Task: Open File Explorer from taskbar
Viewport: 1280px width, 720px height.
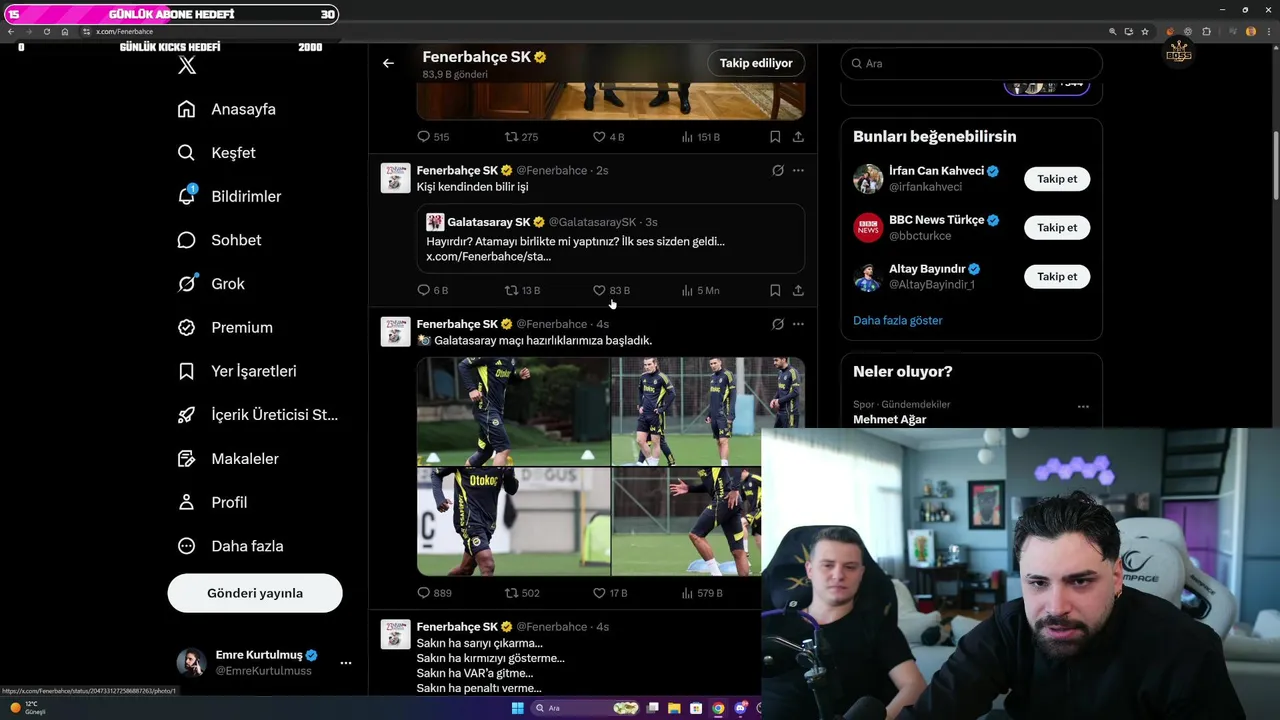Action: pyautogui.click(x=674, y=708)
